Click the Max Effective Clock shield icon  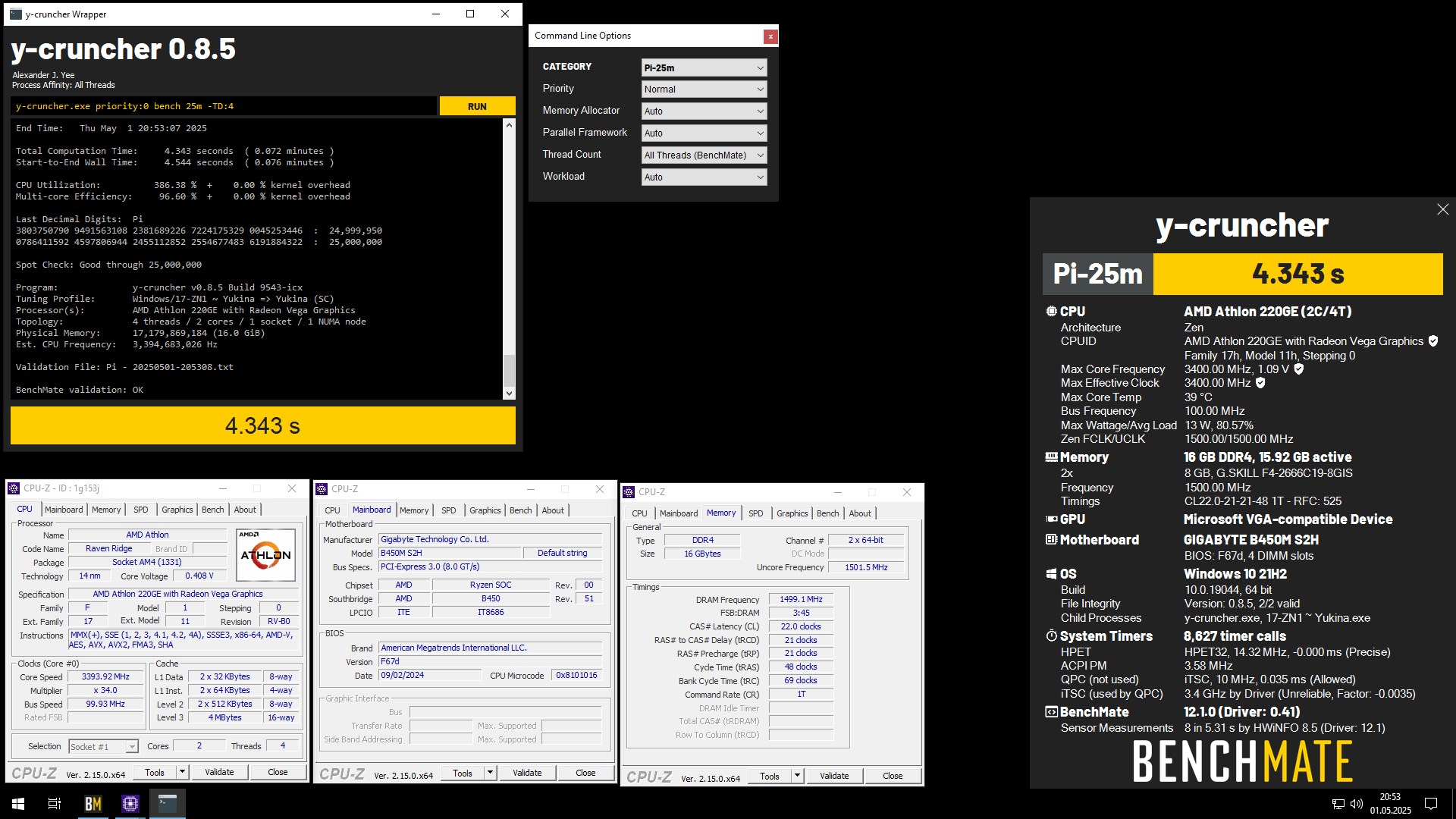click(1260, 383)
